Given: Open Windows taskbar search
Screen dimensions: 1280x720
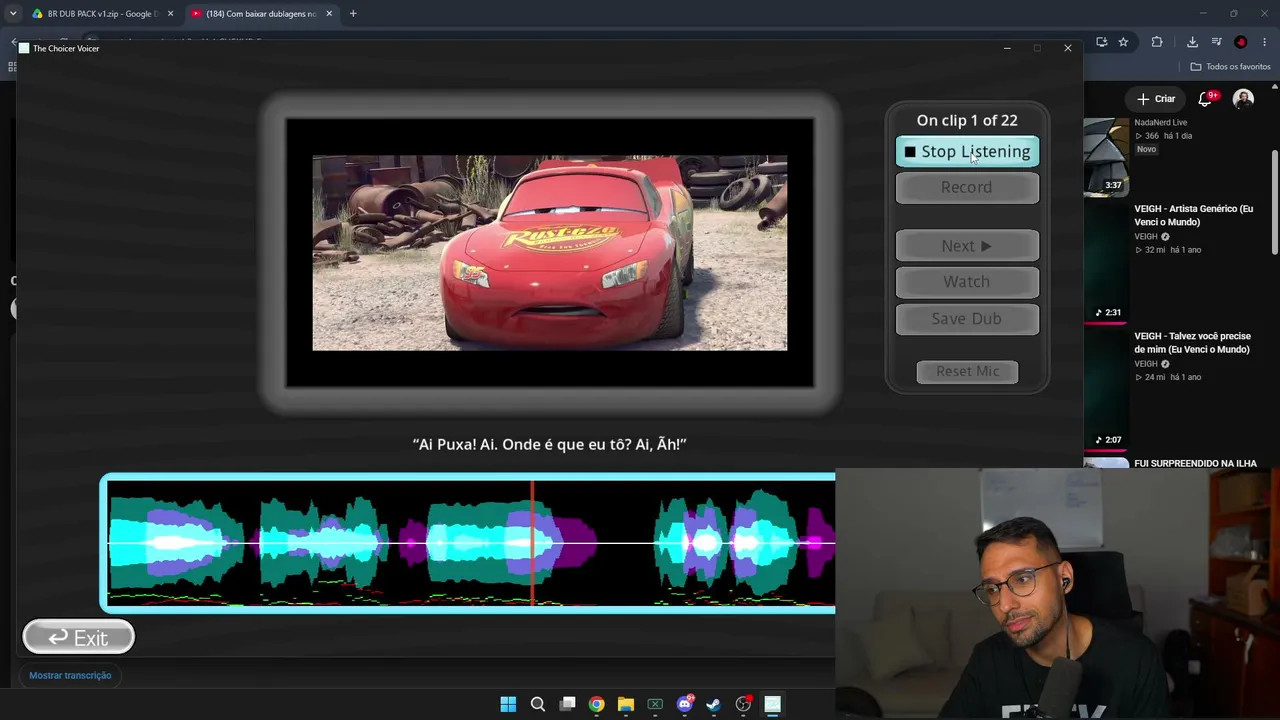Looking at the screenshot, I should [x=537, y=705].
